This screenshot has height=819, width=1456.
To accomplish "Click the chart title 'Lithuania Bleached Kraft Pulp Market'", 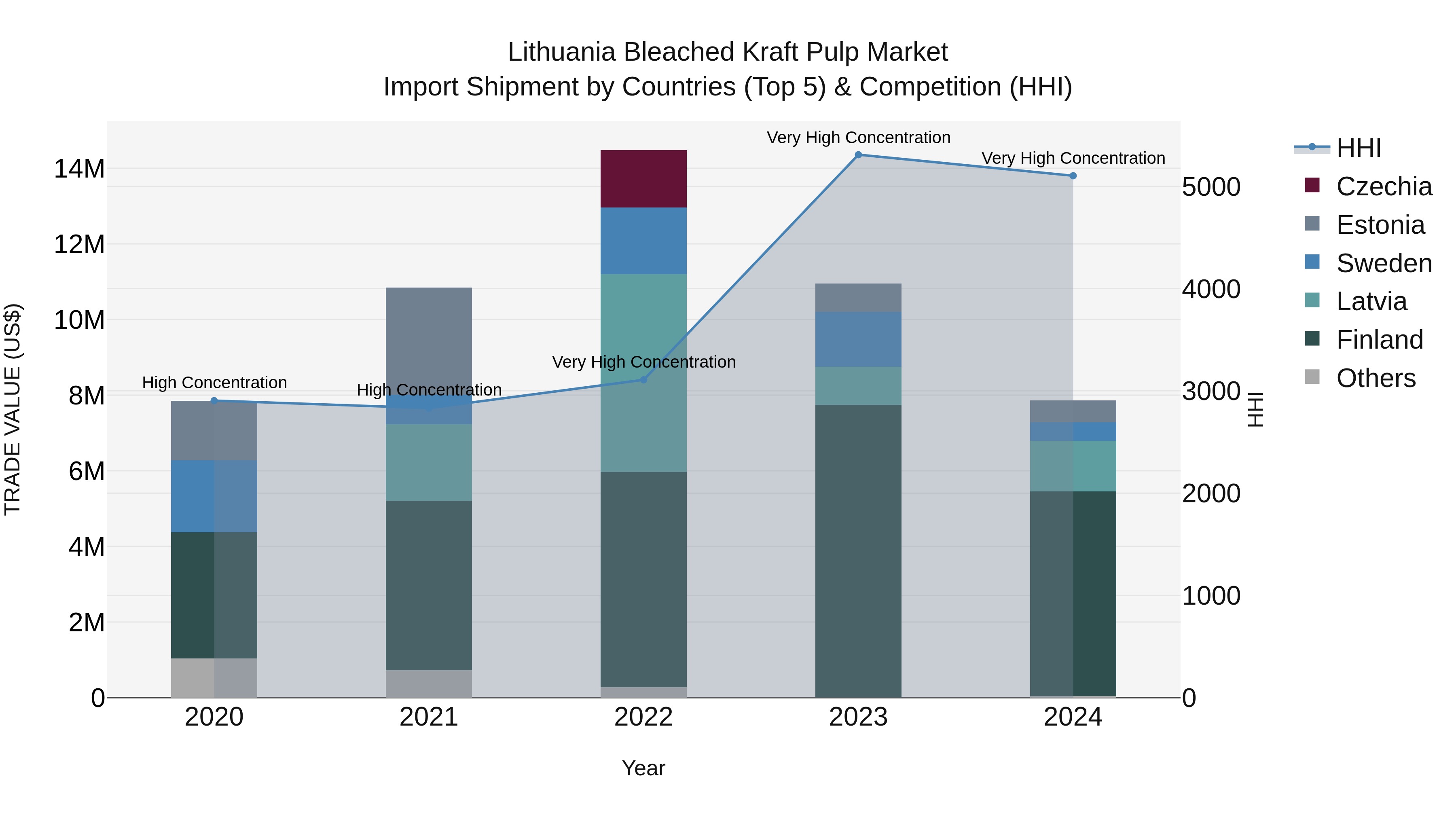I will click(728, 52).
